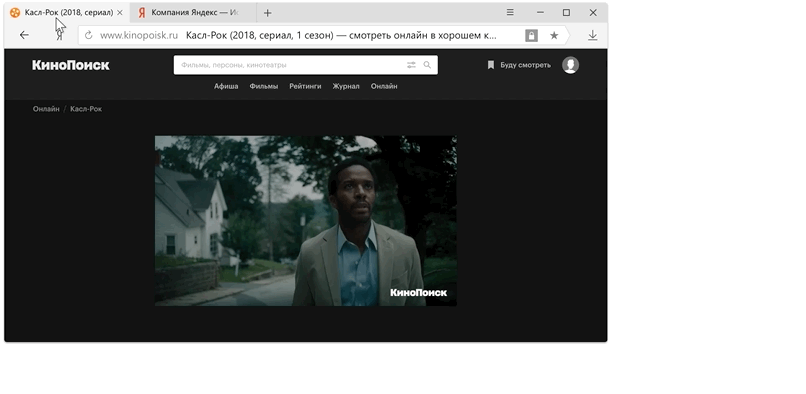Go back with the arrow button
This screenshot has height=394, width=806.
tap(24, 35)
